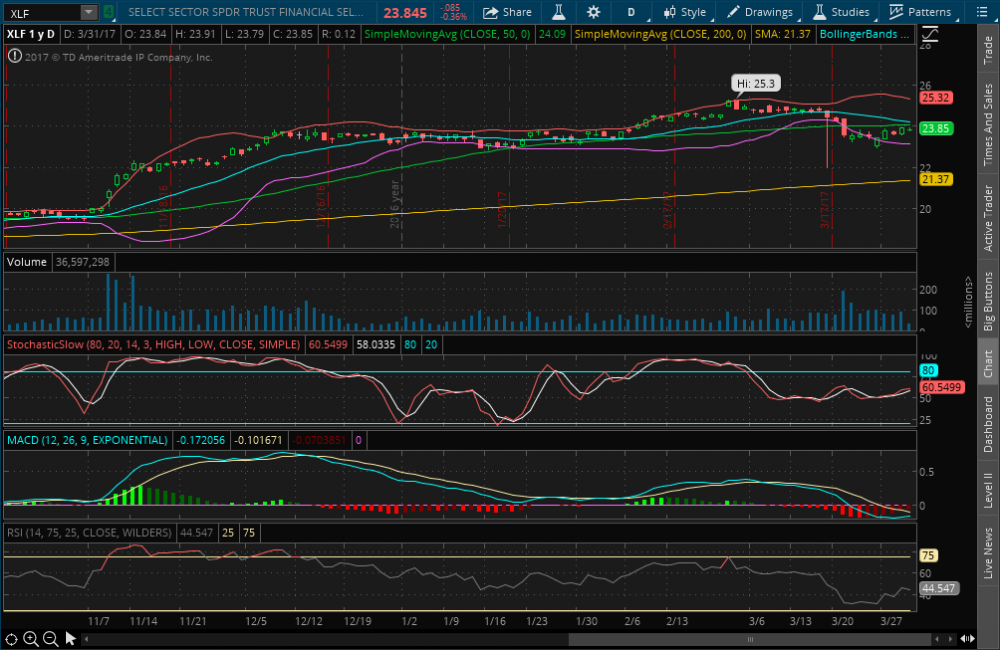Select the crosshair pan tool icon
Image resolution: width=1000 pixels, height=650 pixels.
(x=11, y=639)
